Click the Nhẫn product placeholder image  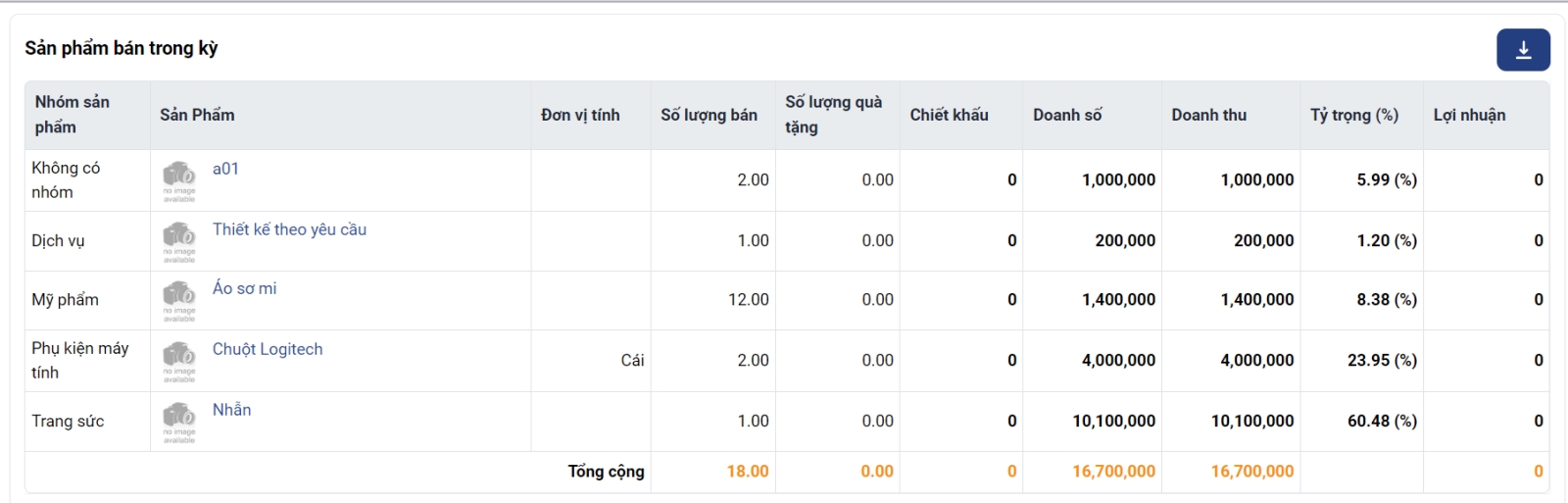[179, 422]
